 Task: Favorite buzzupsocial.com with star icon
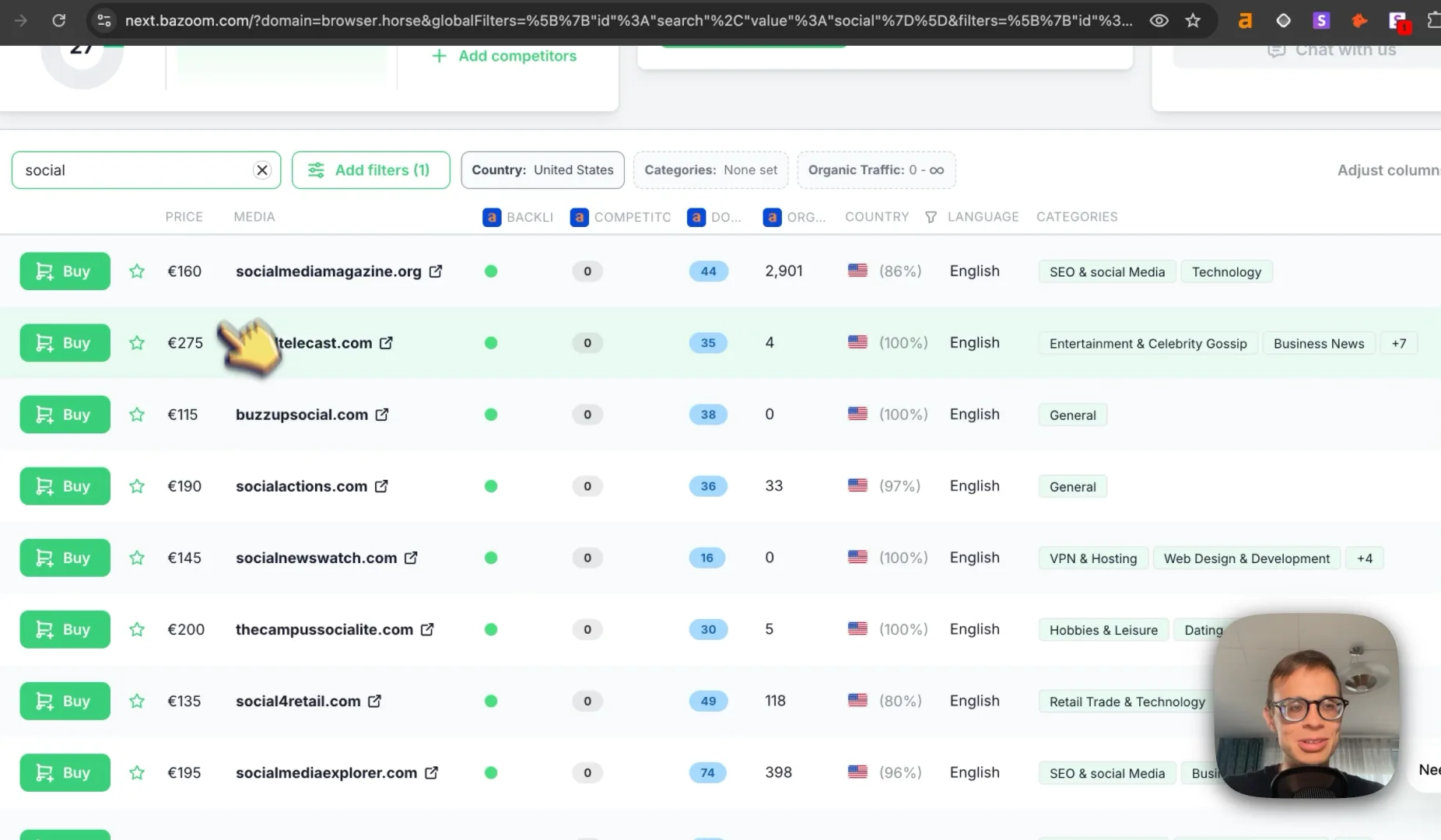(x=137, y=415)
